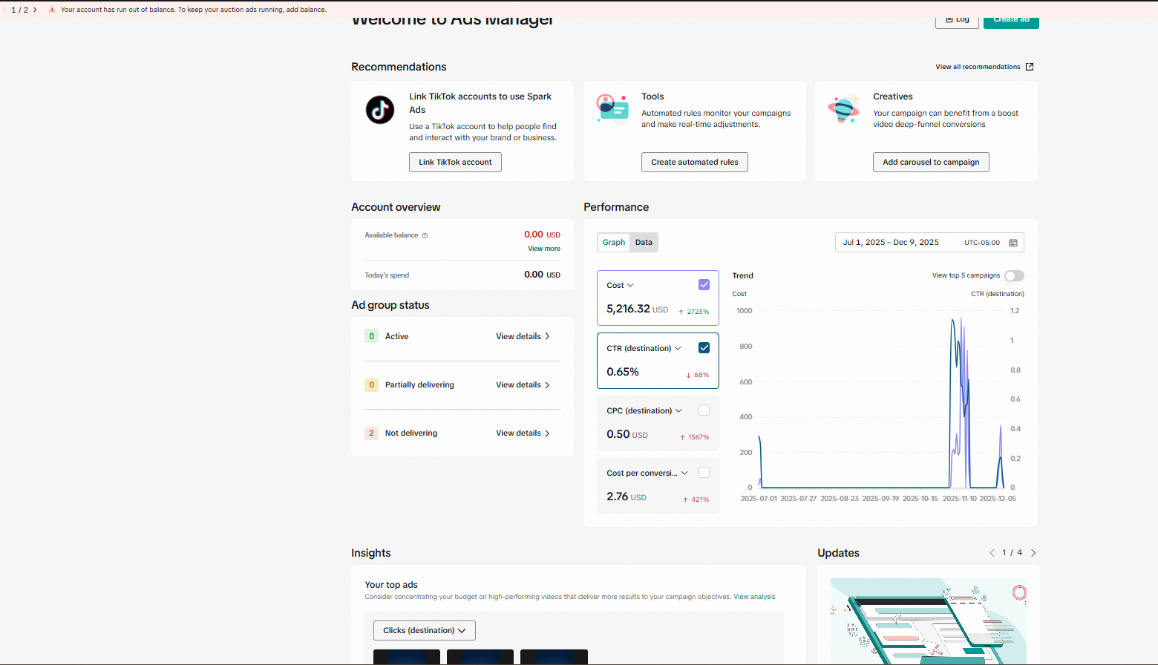Open View details for Not delivering
The width and height of the screenshot is (1158, 665).
(523, 433)
